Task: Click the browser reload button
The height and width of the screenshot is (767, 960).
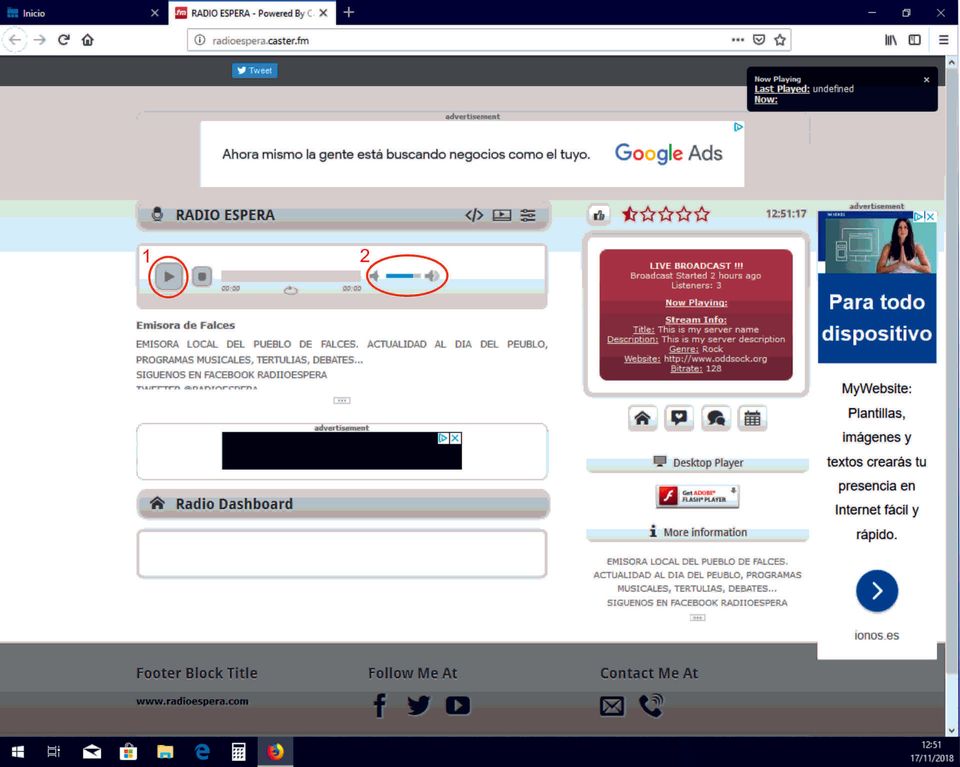Action: click(64, 40)
